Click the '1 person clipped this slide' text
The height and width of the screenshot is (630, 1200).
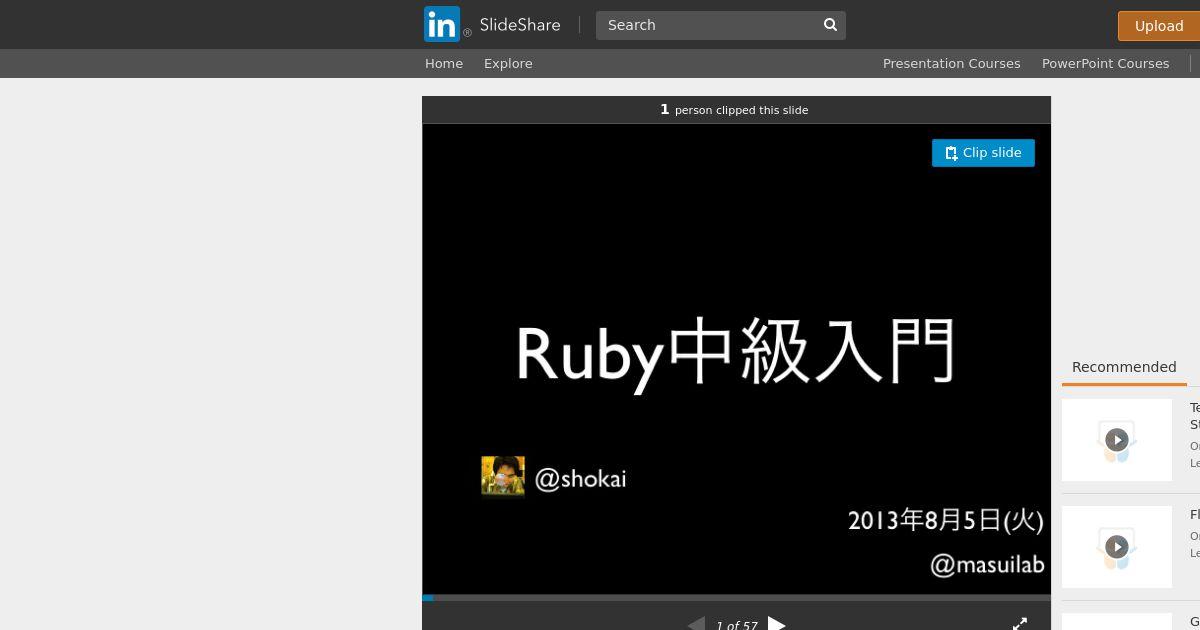click(734, 110)
